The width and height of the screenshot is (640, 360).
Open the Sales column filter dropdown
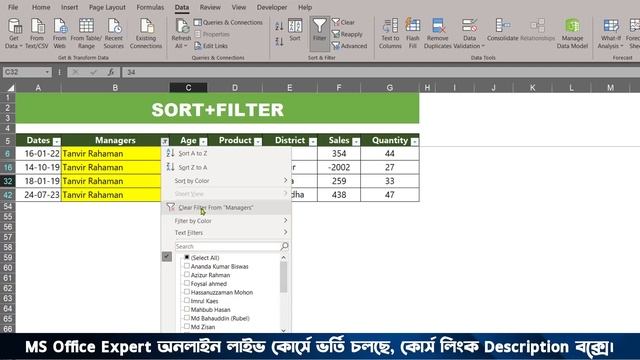(356, 142)
